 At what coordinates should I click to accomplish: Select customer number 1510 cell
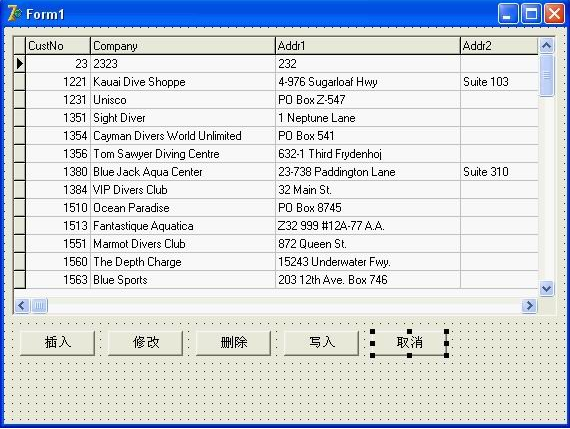pos(58,208)
